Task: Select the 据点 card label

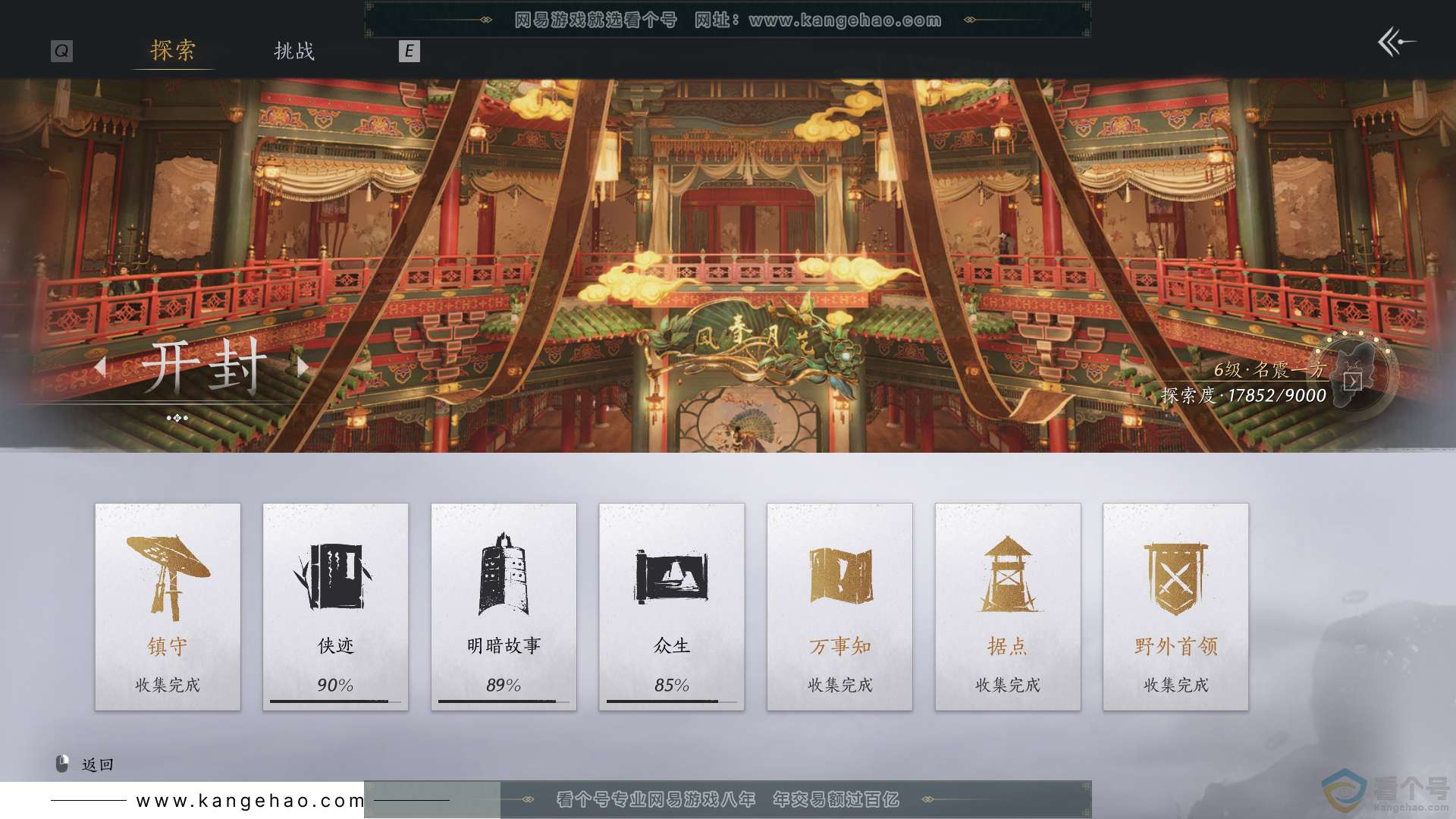Action: tap(1008, 646)
